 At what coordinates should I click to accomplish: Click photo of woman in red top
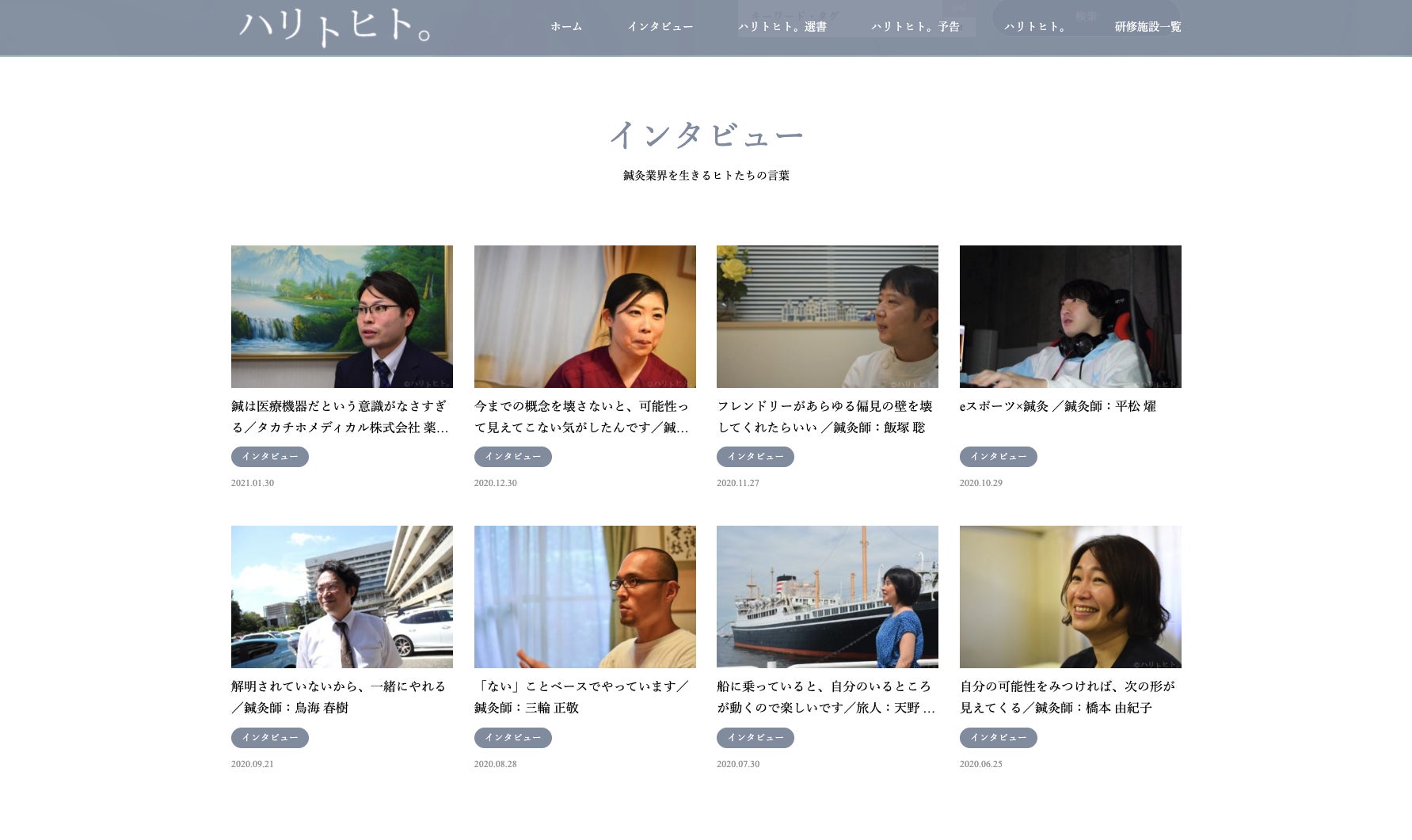[584, 317]
